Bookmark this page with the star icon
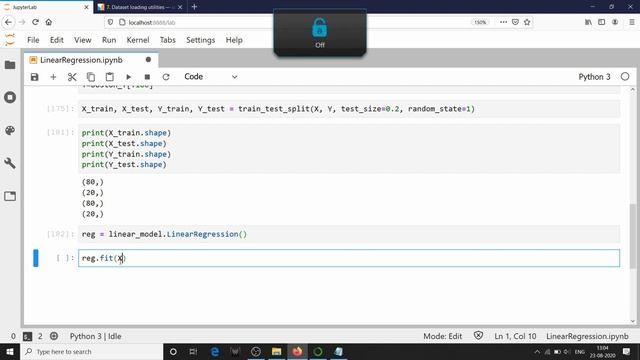 527,22
